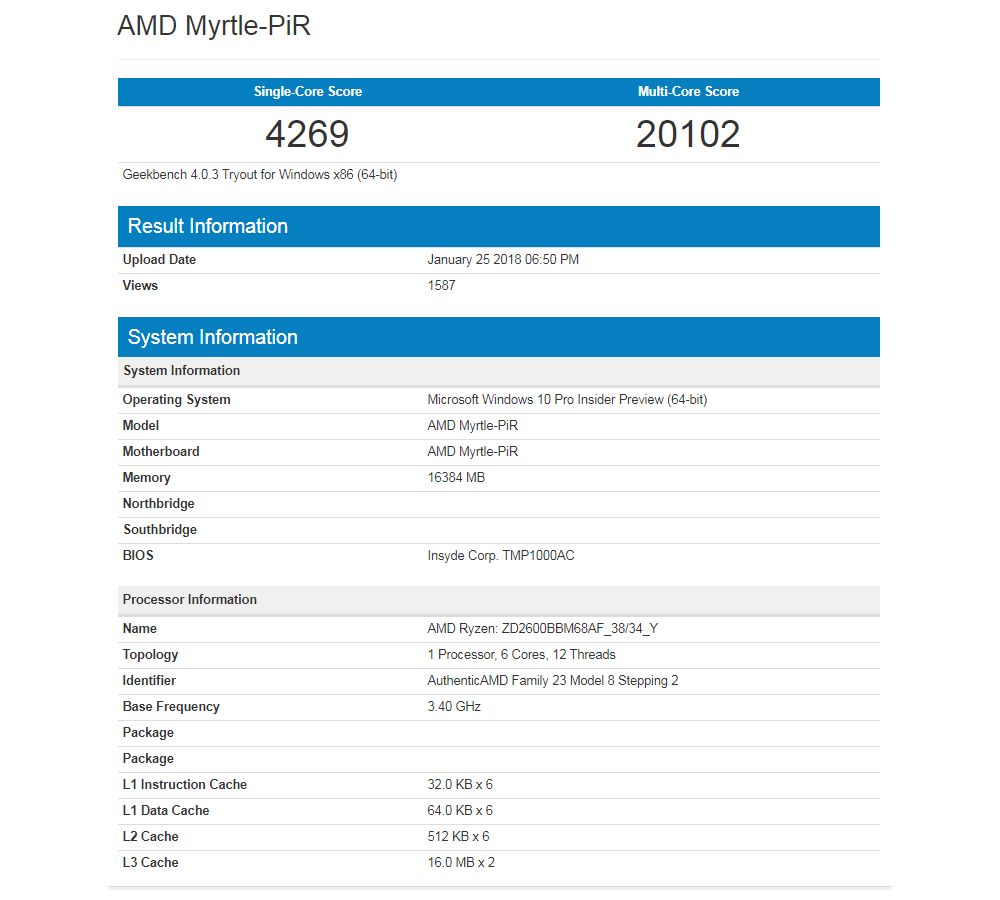Collapse the Processor Information subsection header

click(189, 599)
